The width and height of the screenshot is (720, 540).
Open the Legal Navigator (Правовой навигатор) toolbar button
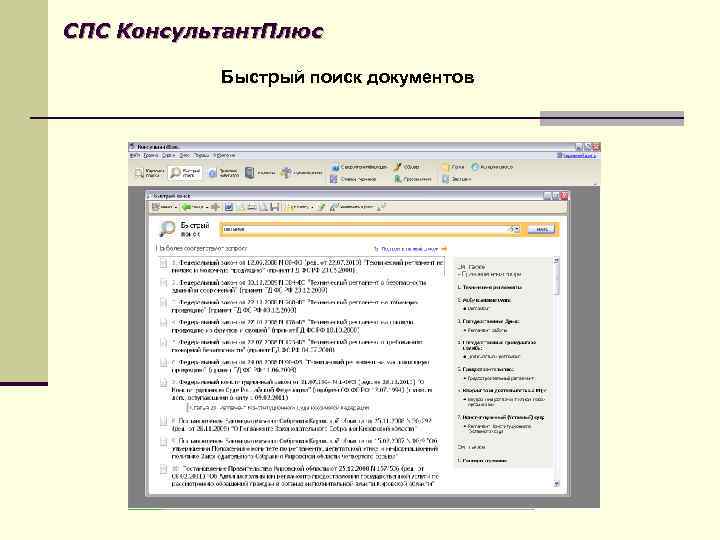tap(224, 173)
